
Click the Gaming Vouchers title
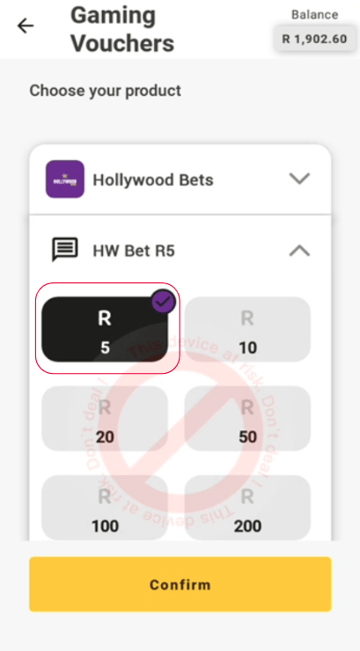pyautogui.click(x=122, y=29)
